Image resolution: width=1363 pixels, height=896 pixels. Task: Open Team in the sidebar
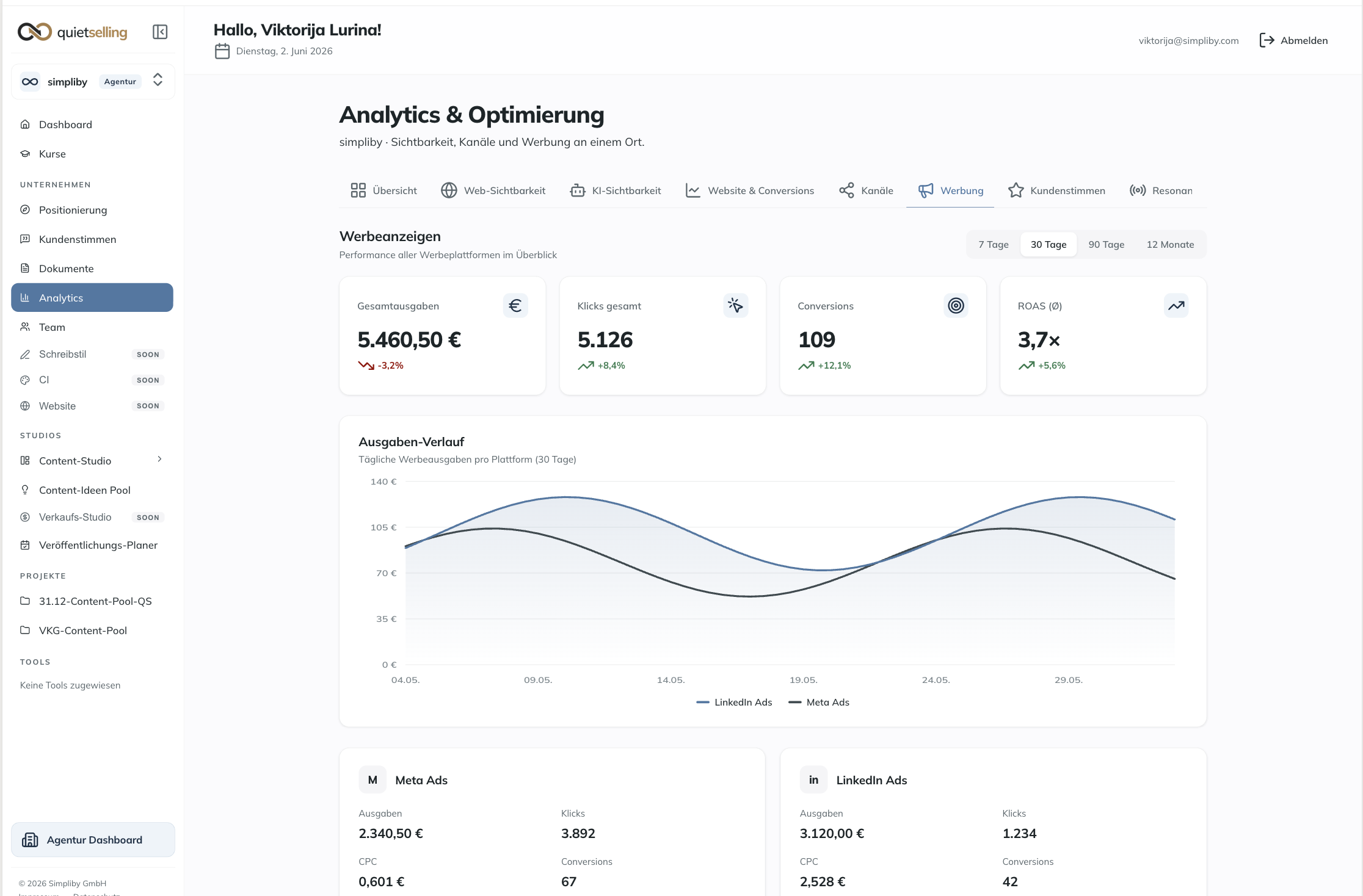click(x=92, y=327)
